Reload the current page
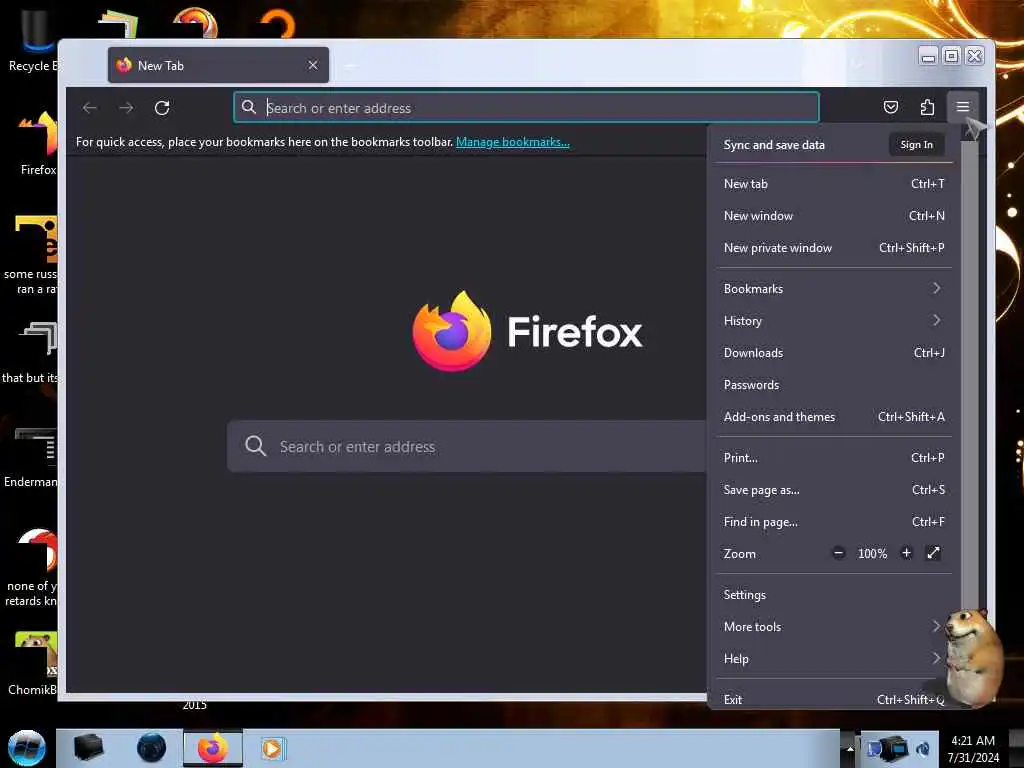The image size is (1024, 768). click(x=163, y=108)
